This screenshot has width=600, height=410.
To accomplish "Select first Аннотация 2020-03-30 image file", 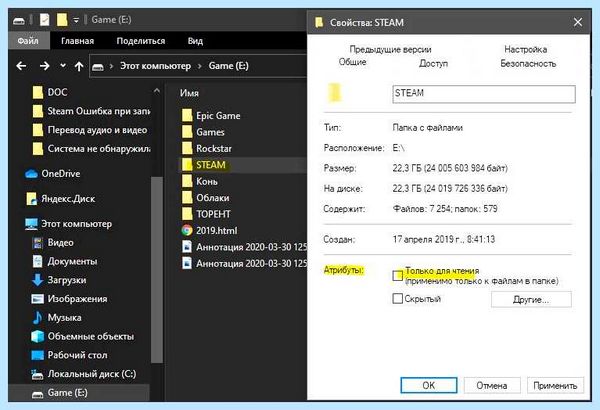I will click(244, 247).
